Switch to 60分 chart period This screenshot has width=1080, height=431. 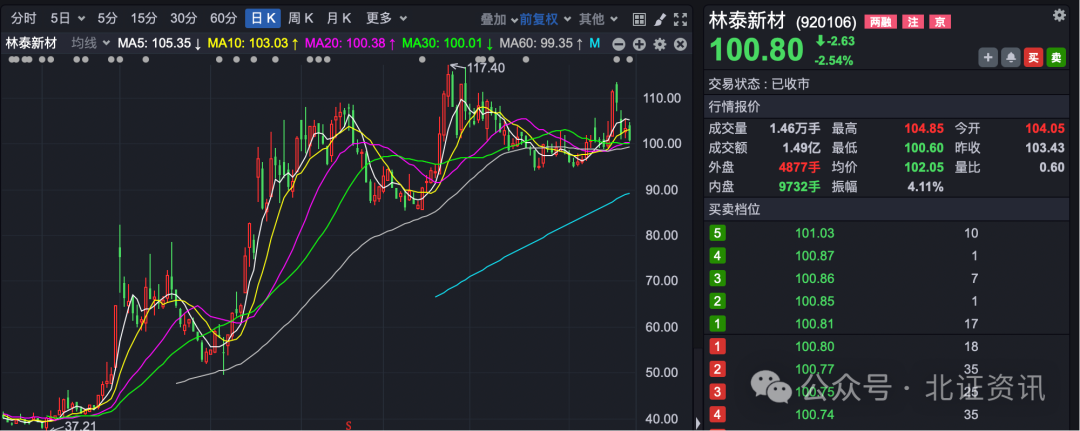coord(223,19)
